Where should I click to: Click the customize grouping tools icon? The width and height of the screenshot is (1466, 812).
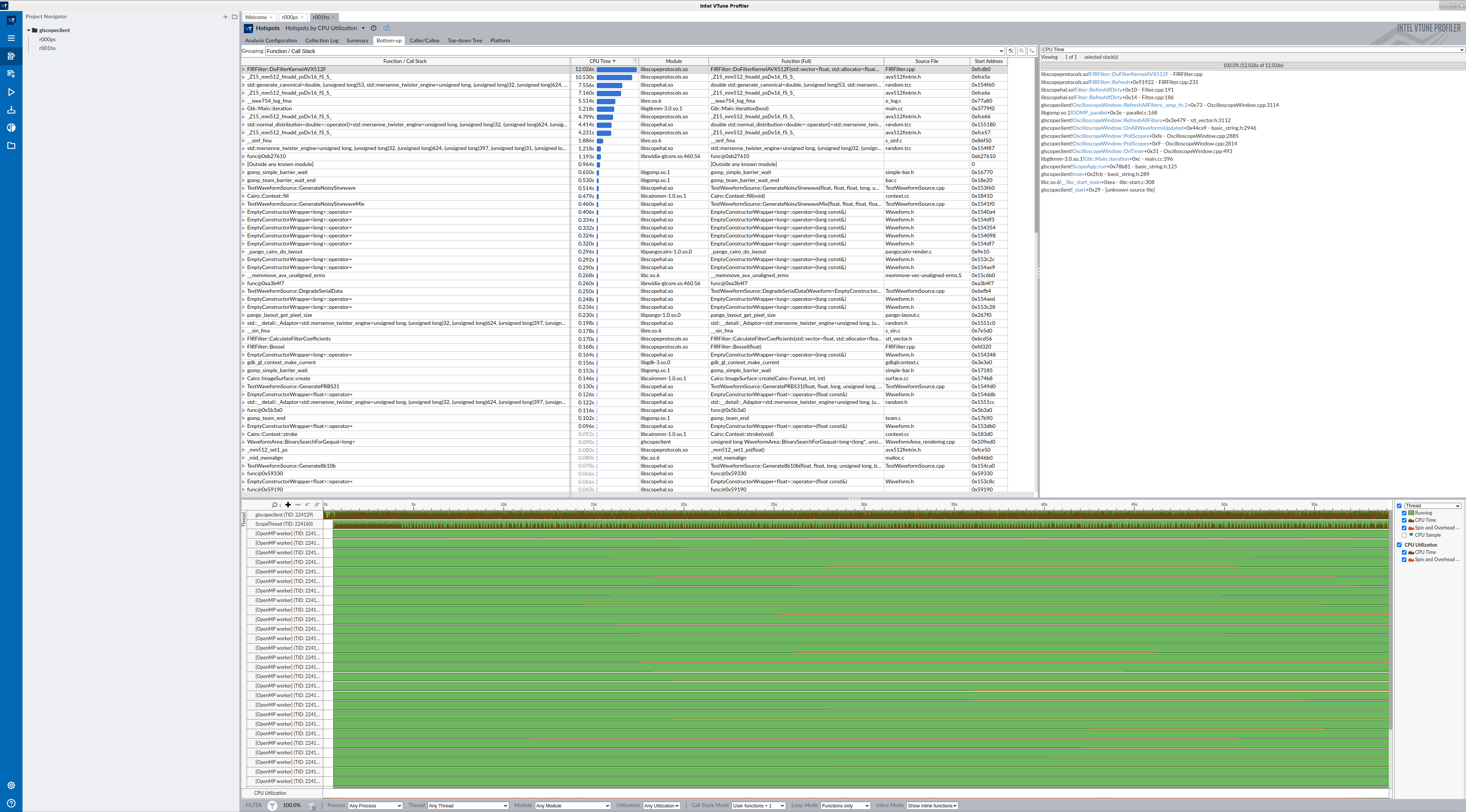[x=1011, y=51]
